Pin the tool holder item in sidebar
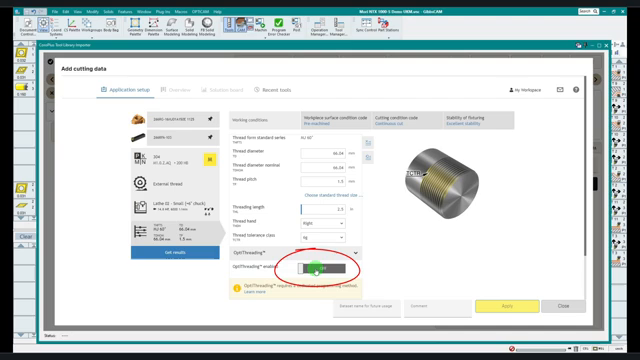This screenshot has width=640, height=360. (210, 138)
